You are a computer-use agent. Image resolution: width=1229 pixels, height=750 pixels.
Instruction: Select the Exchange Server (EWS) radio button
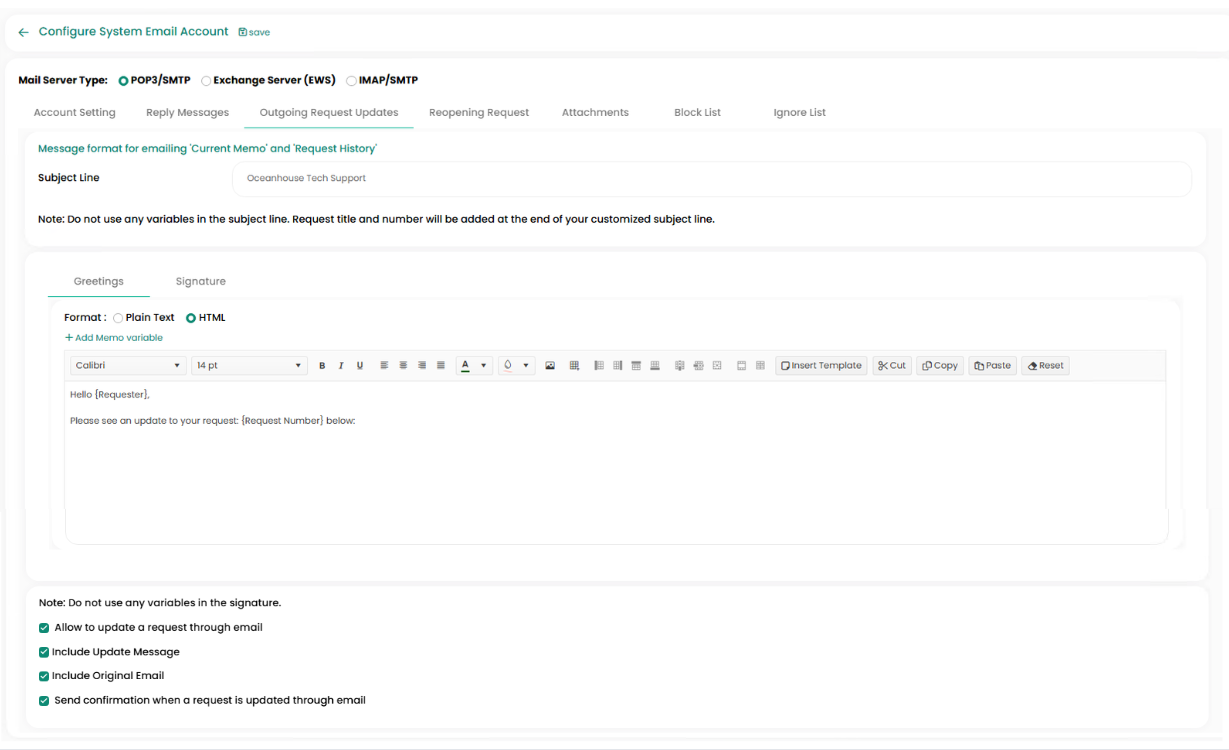point(207,81)
